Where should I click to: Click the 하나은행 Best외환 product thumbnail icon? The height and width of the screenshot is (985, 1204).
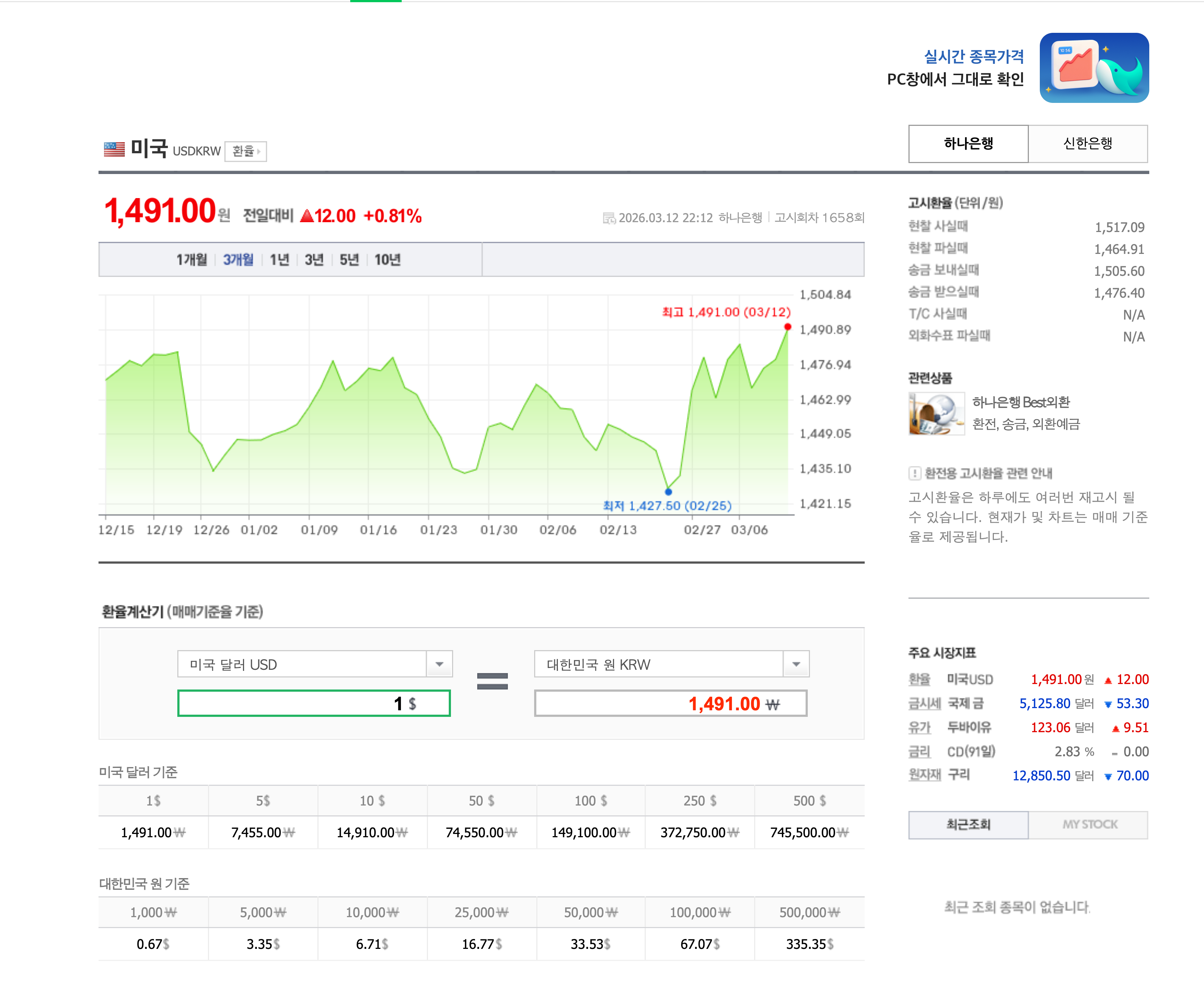(936, 413)
